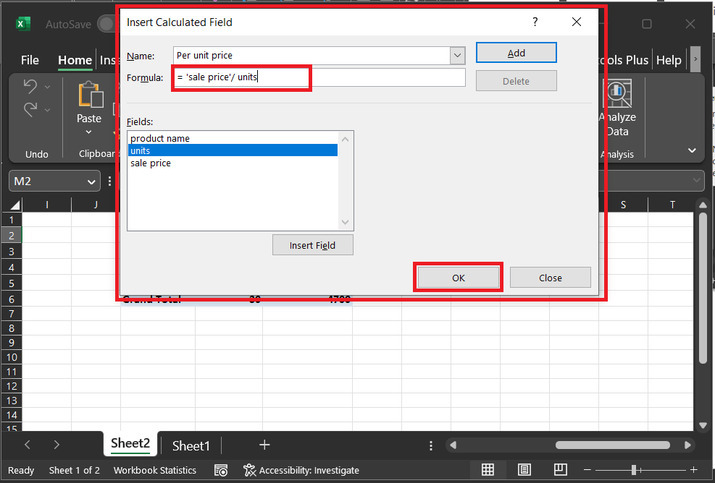This screenshot has width=715, height=483.
Task: Click the macro recording status icon
Action: 221,470
